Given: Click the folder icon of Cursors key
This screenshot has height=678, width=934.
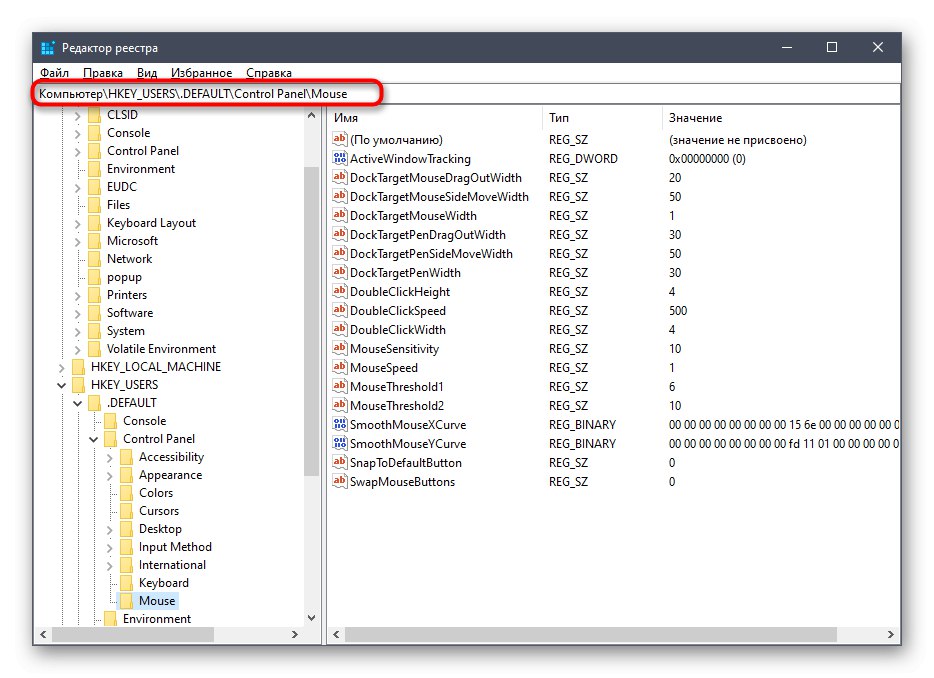Looking at the screenshot, I should (x=126, y=511).
